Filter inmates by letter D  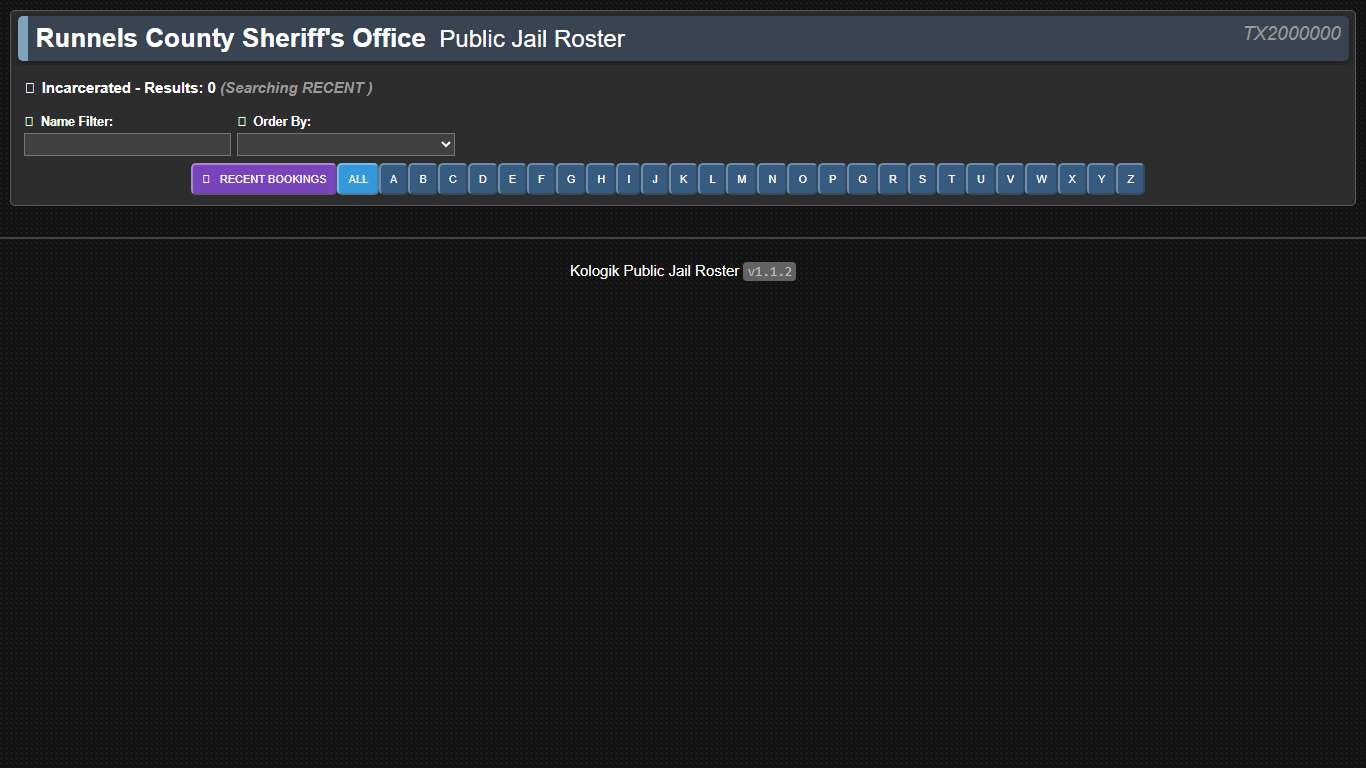[482, 179]
